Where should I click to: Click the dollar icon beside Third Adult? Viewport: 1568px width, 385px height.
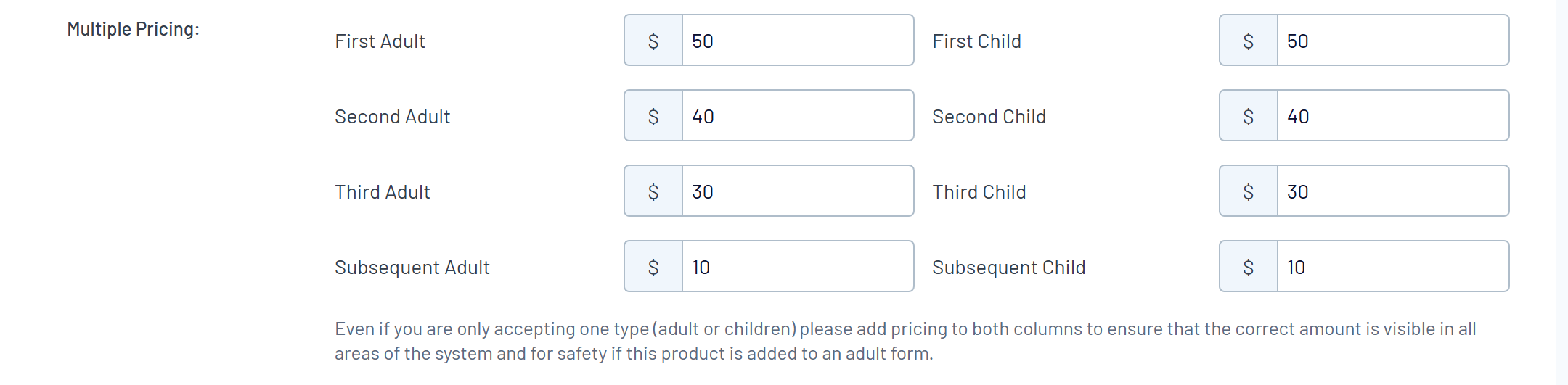coord(653,191)
